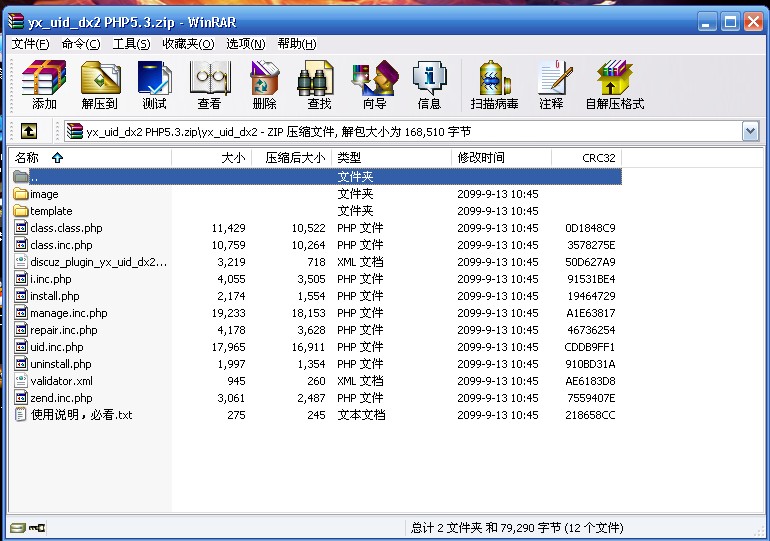Open the address bar path dropdown
This screenshot has height=541, width=770.
point(750,131)
